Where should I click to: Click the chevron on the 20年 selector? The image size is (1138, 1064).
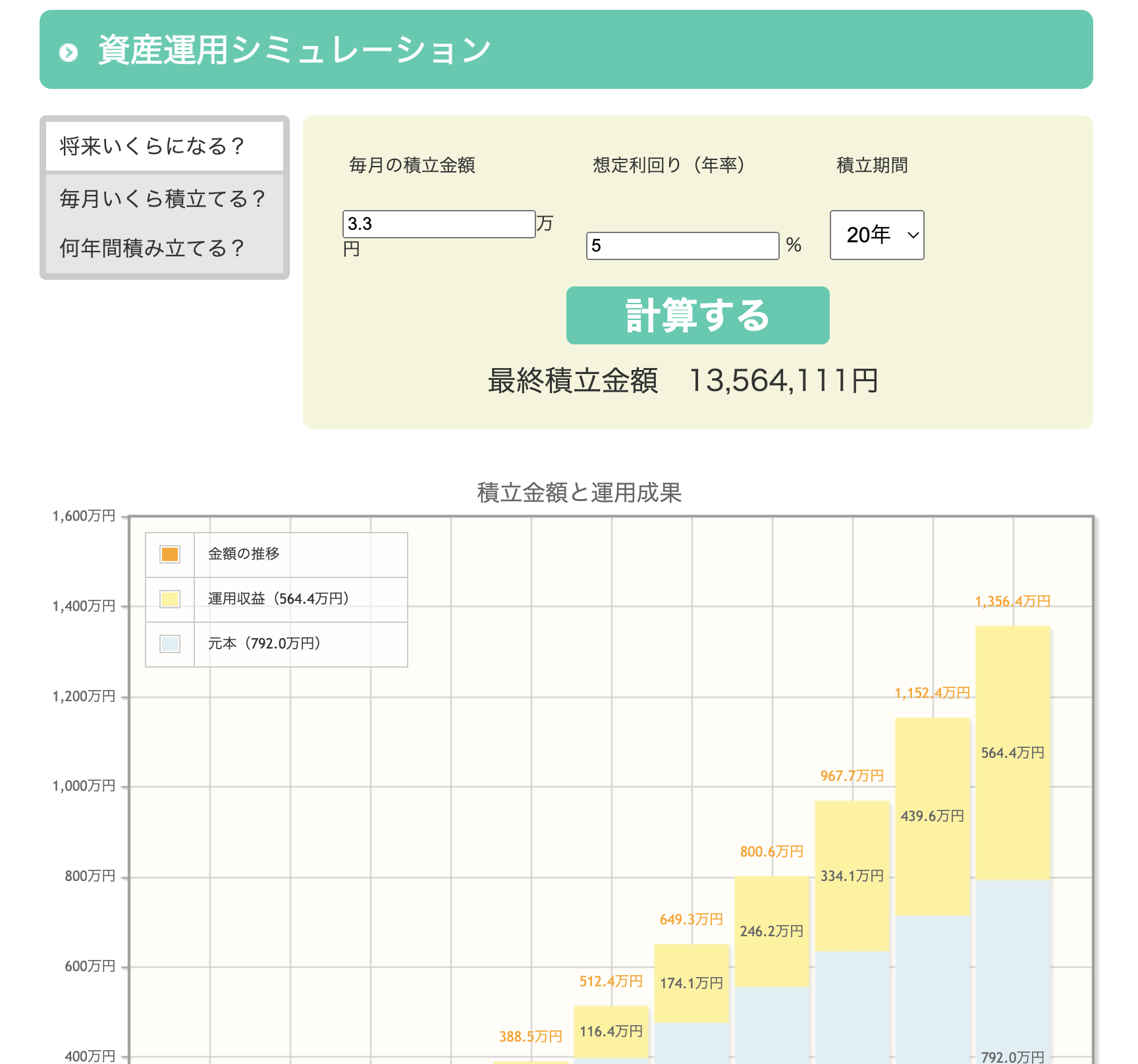[912, 235]
